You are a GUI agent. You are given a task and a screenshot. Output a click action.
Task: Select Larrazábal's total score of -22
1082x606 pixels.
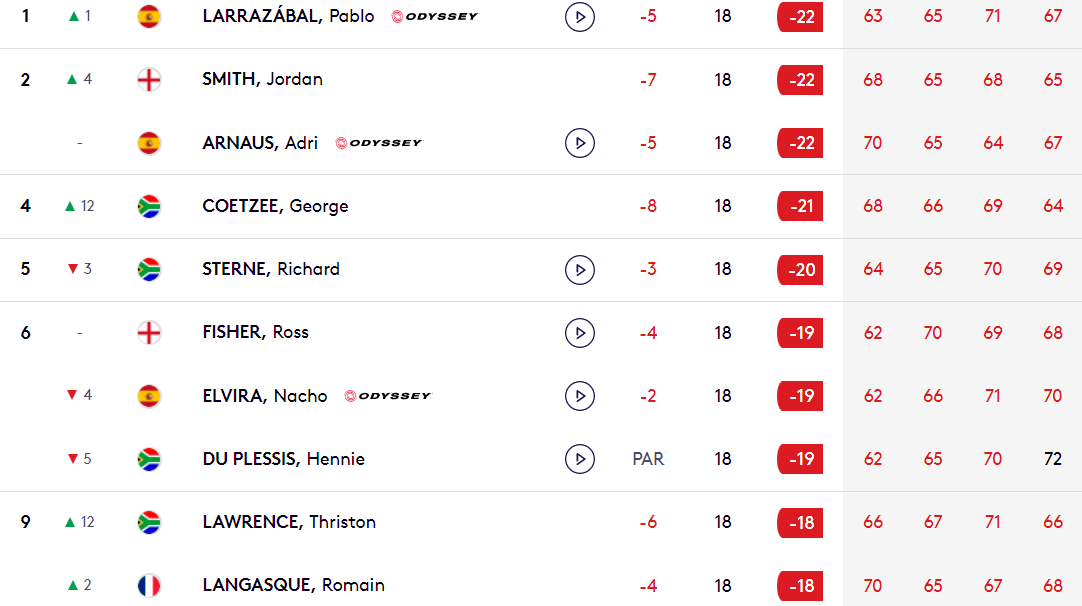pyautogui.click(x=800, y=17)
